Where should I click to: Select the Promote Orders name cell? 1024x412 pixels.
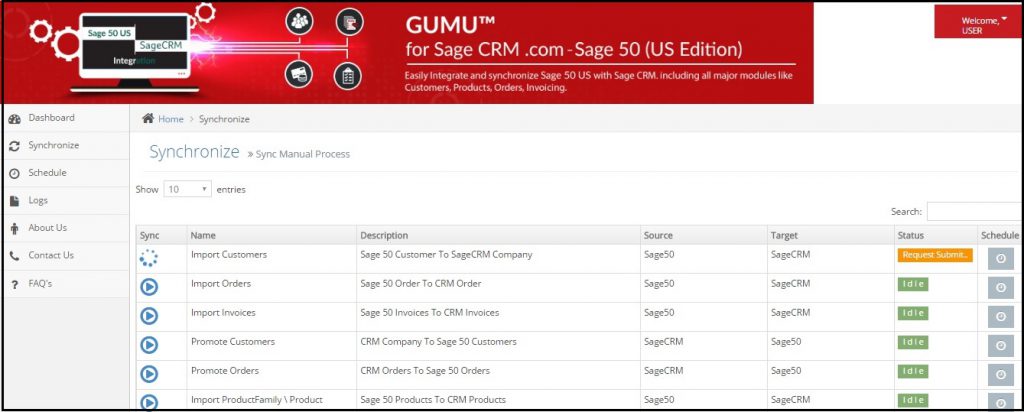tap(272, 374)
